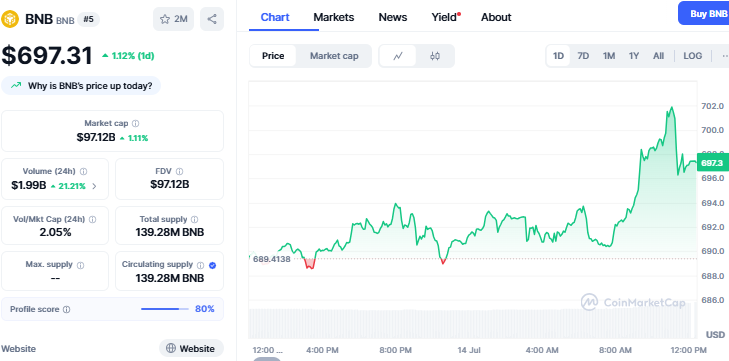This screenshot has height=361, width=729.
Task: Click the 14 Jul date axis label
Action: (468, 350)
